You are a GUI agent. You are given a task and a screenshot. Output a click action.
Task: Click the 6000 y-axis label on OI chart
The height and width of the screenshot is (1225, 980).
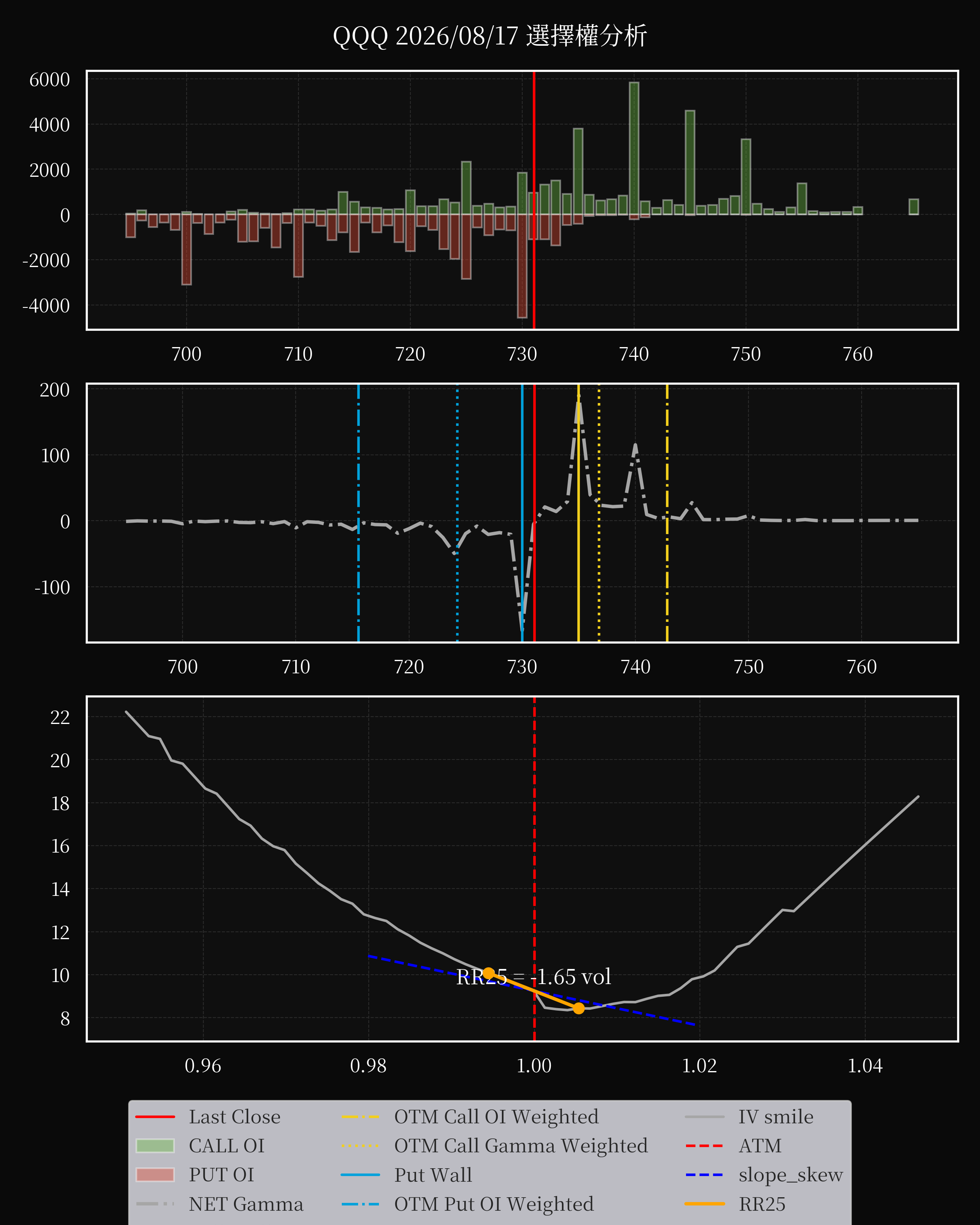50,80
